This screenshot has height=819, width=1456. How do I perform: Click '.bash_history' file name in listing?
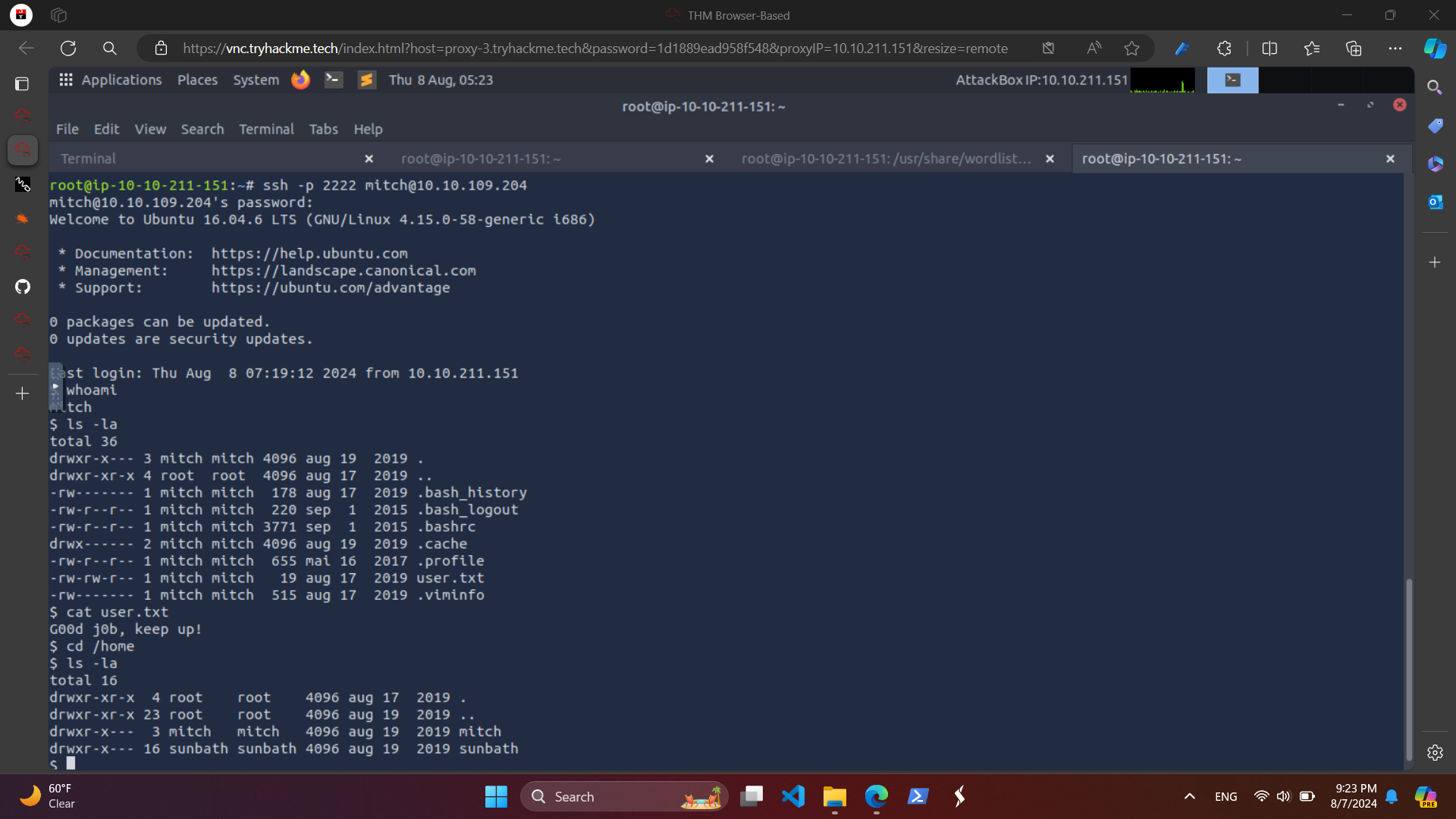pyautogui.click(x=472, y=493)
